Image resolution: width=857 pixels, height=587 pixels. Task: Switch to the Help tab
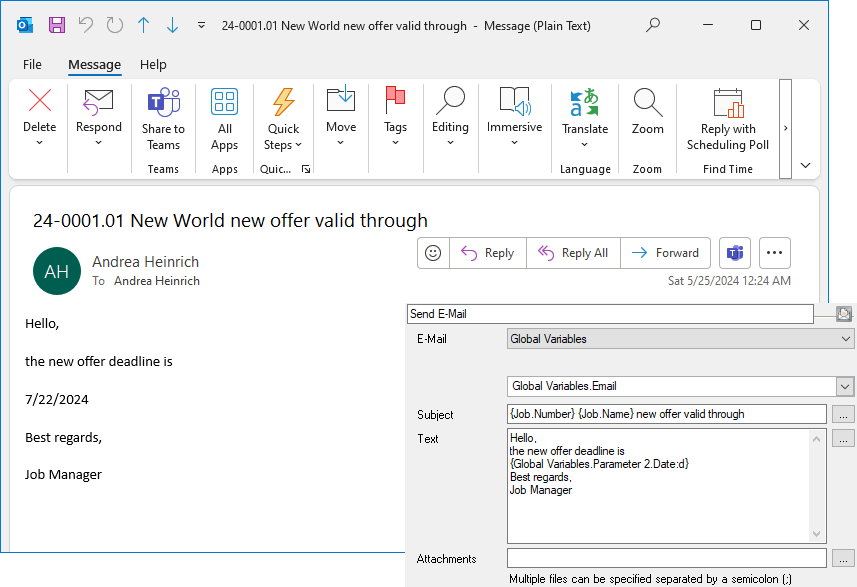[153, 64]
